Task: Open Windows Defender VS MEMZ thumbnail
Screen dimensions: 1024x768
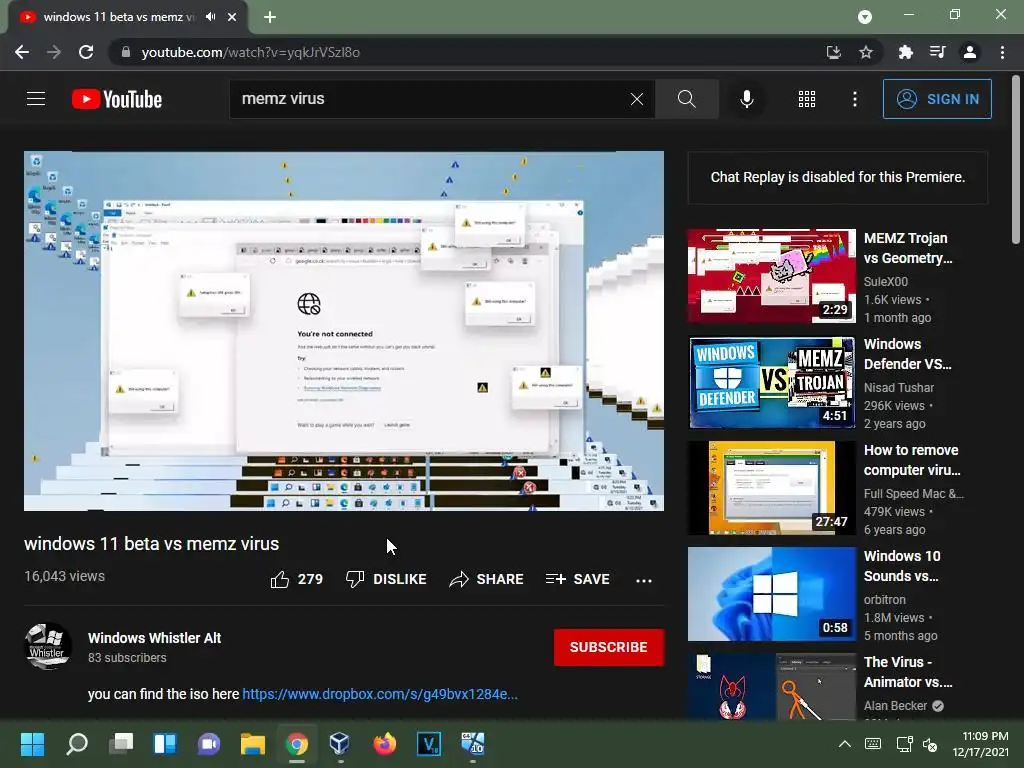Action: (x=771, y=382)
